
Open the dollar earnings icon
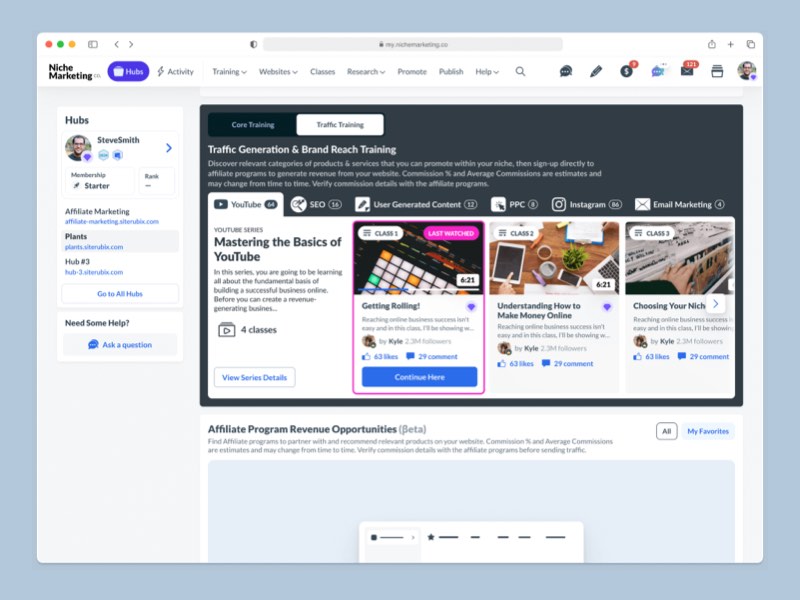[626, 72]
